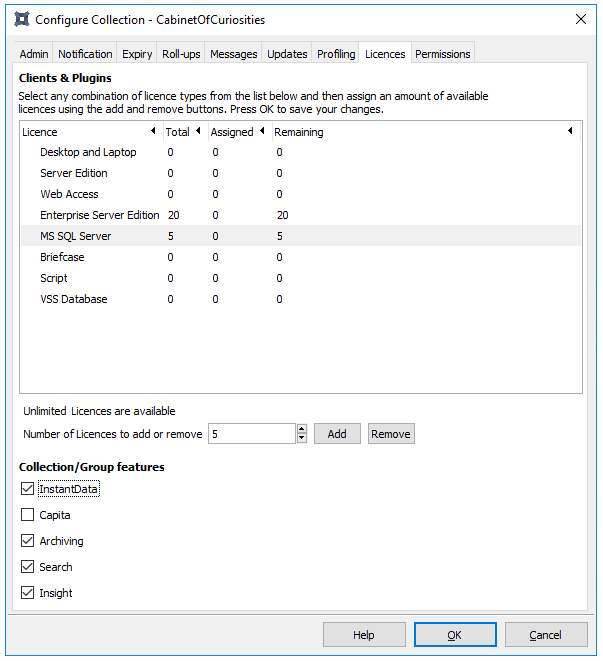
Task: Toggle the Archiving checkbox
Action: [27, 541]
